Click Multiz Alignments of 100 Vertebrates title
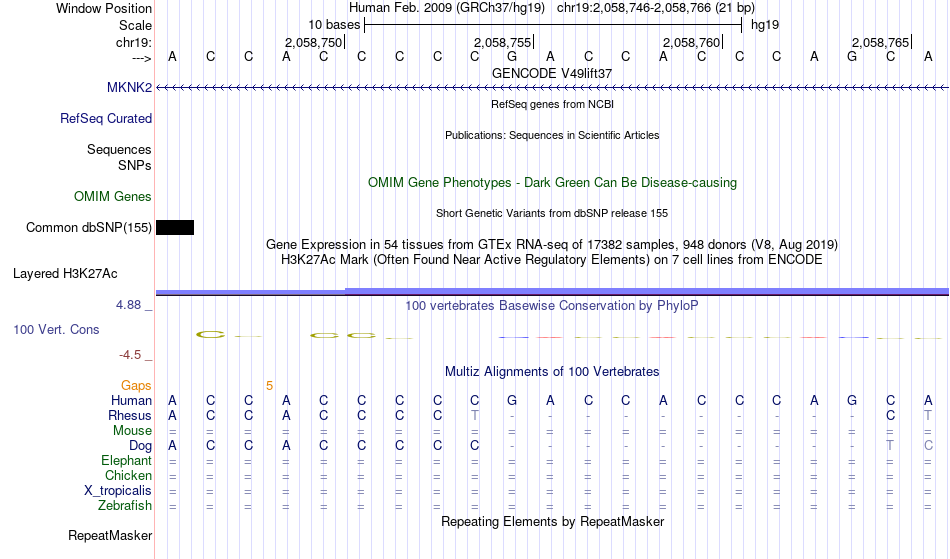This screenshot has width=950, height=559. 552,372
